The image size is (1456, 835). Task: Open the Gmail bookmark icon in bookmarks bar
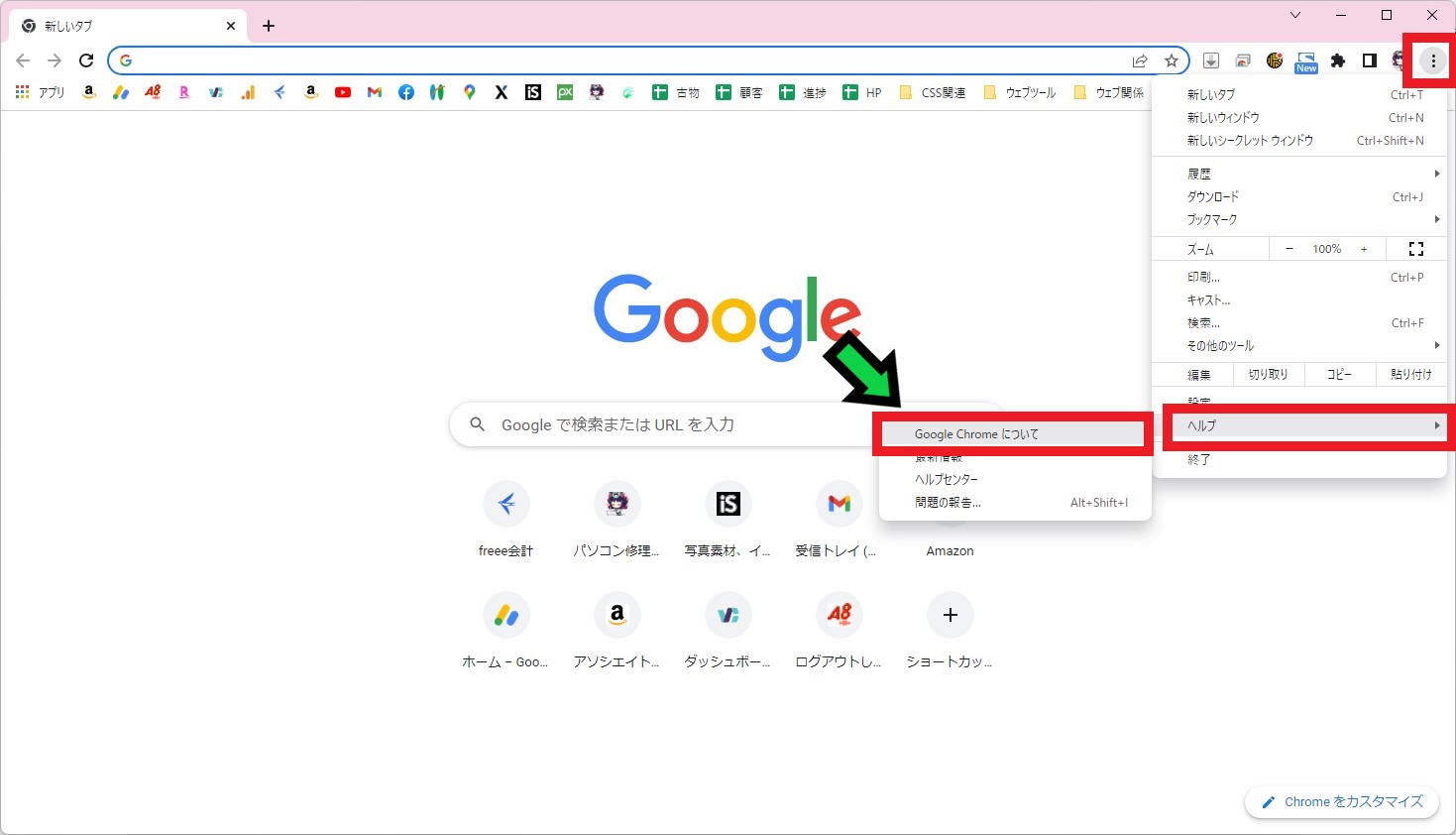point(375,92)
